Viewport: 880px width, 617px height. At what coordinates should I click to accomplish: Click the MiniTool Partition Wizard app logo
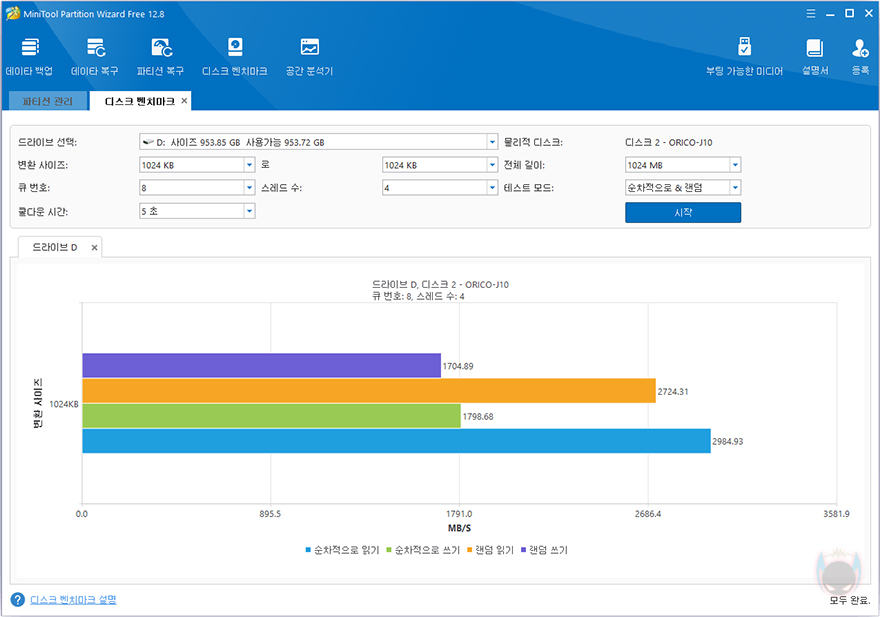point(12,13)
